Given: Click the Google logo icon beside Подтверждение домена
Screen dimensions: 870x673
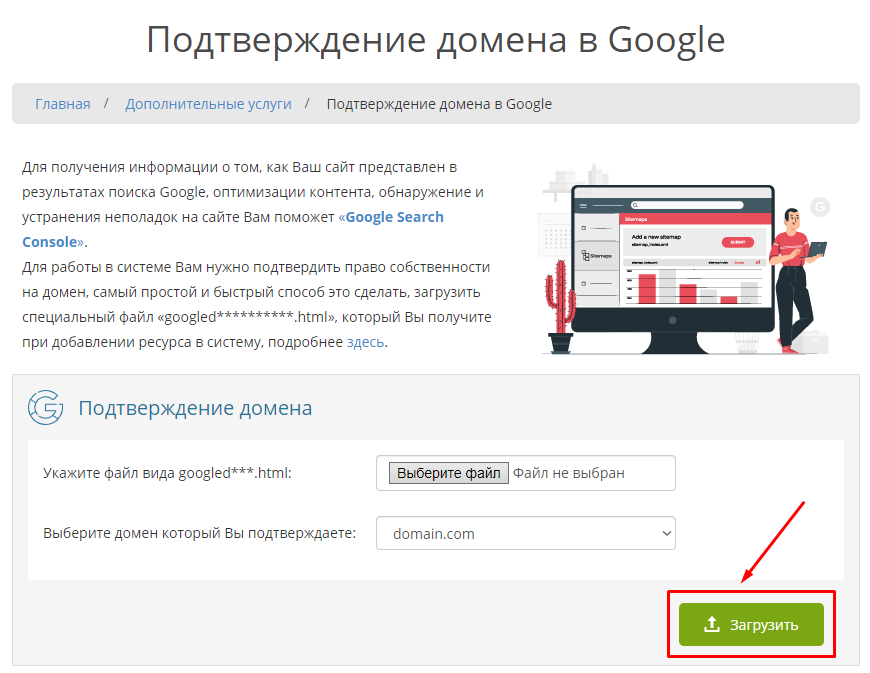Looking at the screenshot, I should click(x=46, y=408).
